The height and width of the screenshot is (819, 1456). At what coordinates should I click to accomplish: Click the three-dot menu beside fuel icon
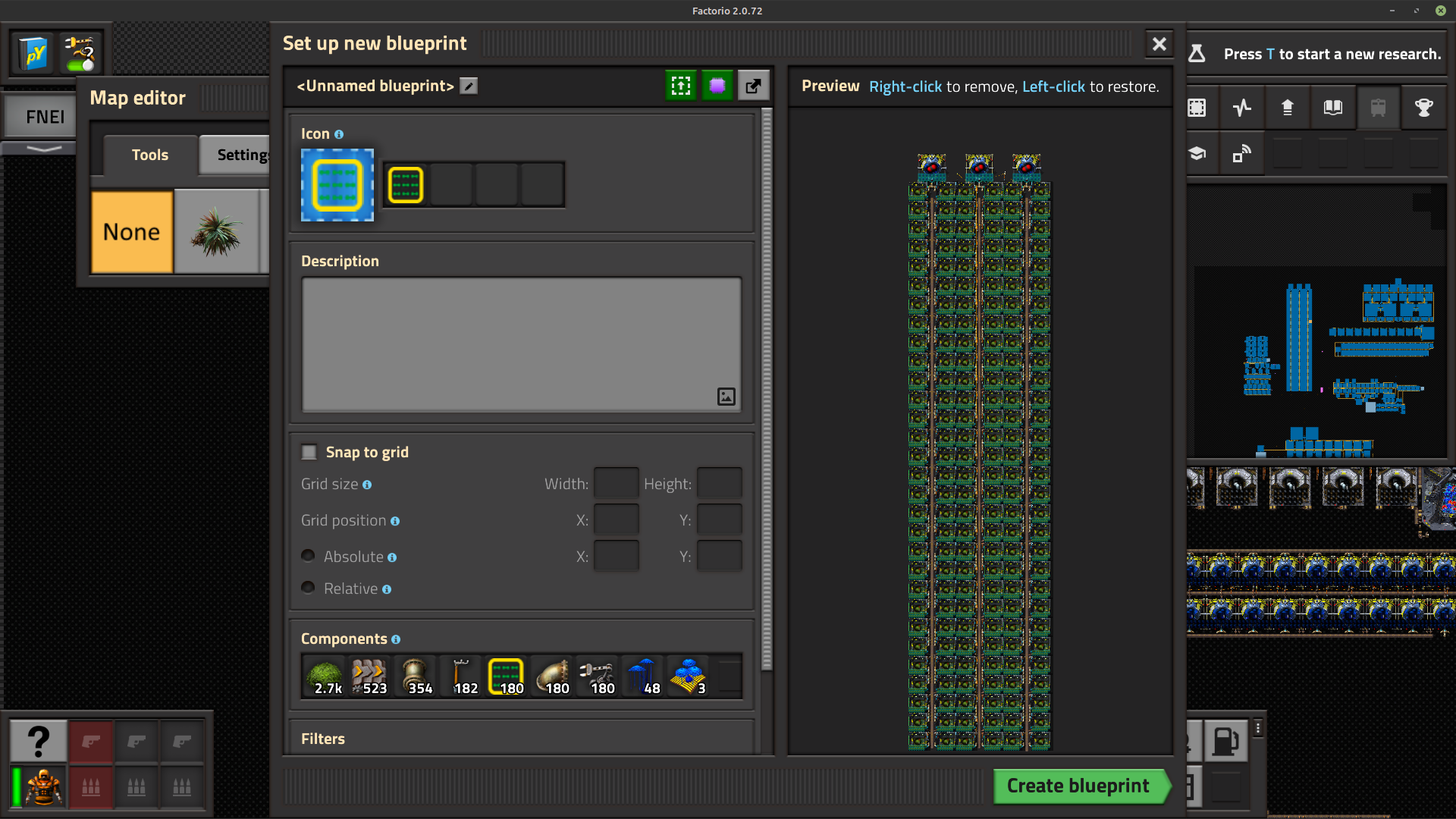[1258, 728]
